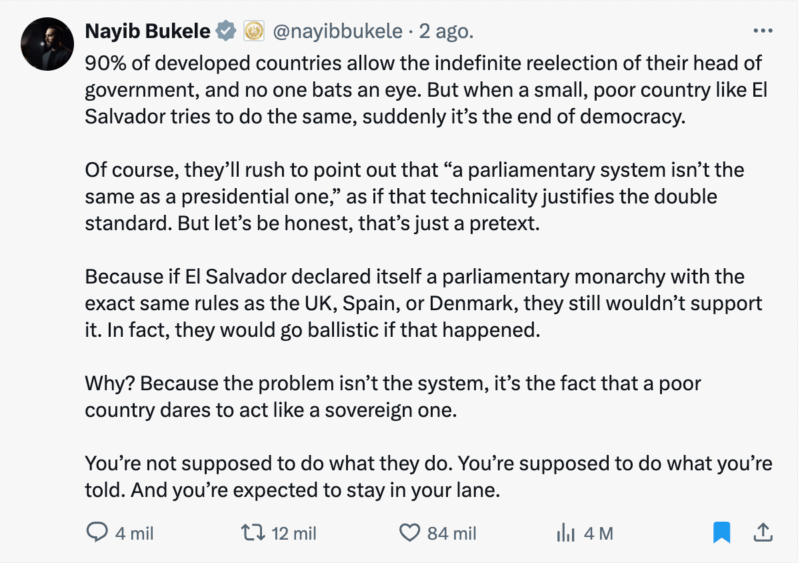Open Nayib Bukele's profile picture

46,44
